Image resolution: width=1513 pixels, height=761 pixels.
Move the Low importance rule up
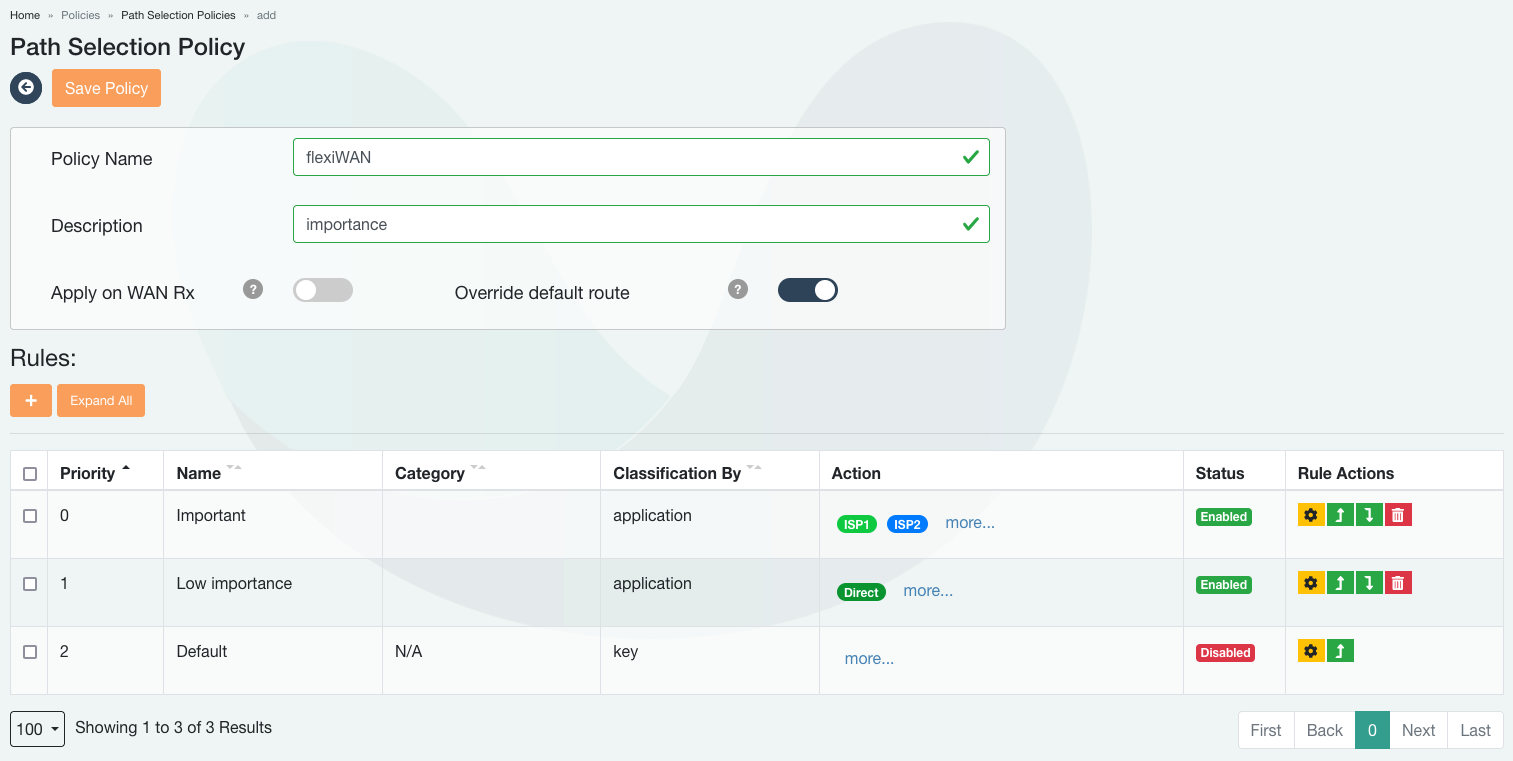[1340, 583]
